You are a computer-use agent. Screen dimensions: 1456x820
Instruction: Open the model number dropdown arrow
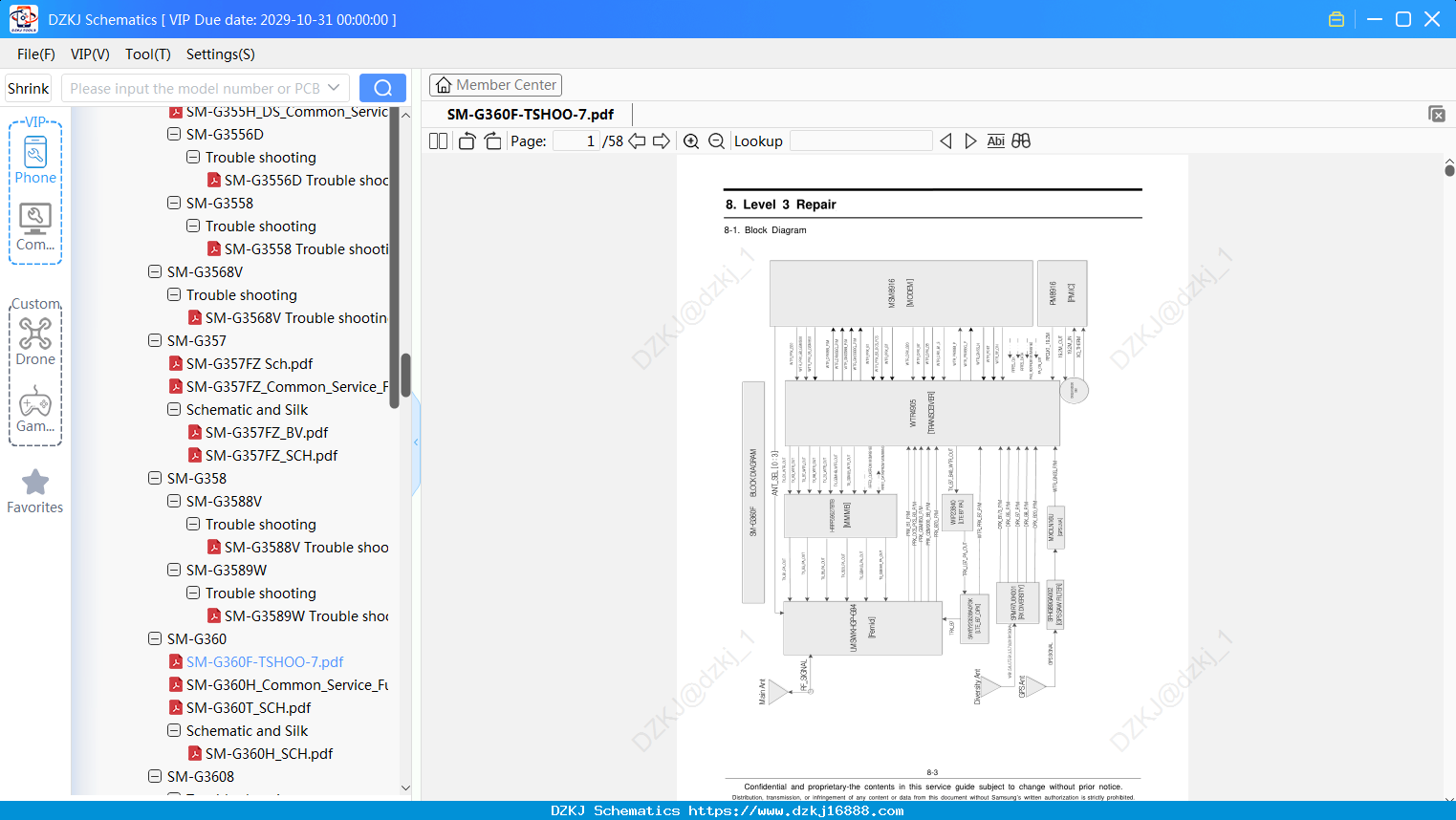coord(334,88)
